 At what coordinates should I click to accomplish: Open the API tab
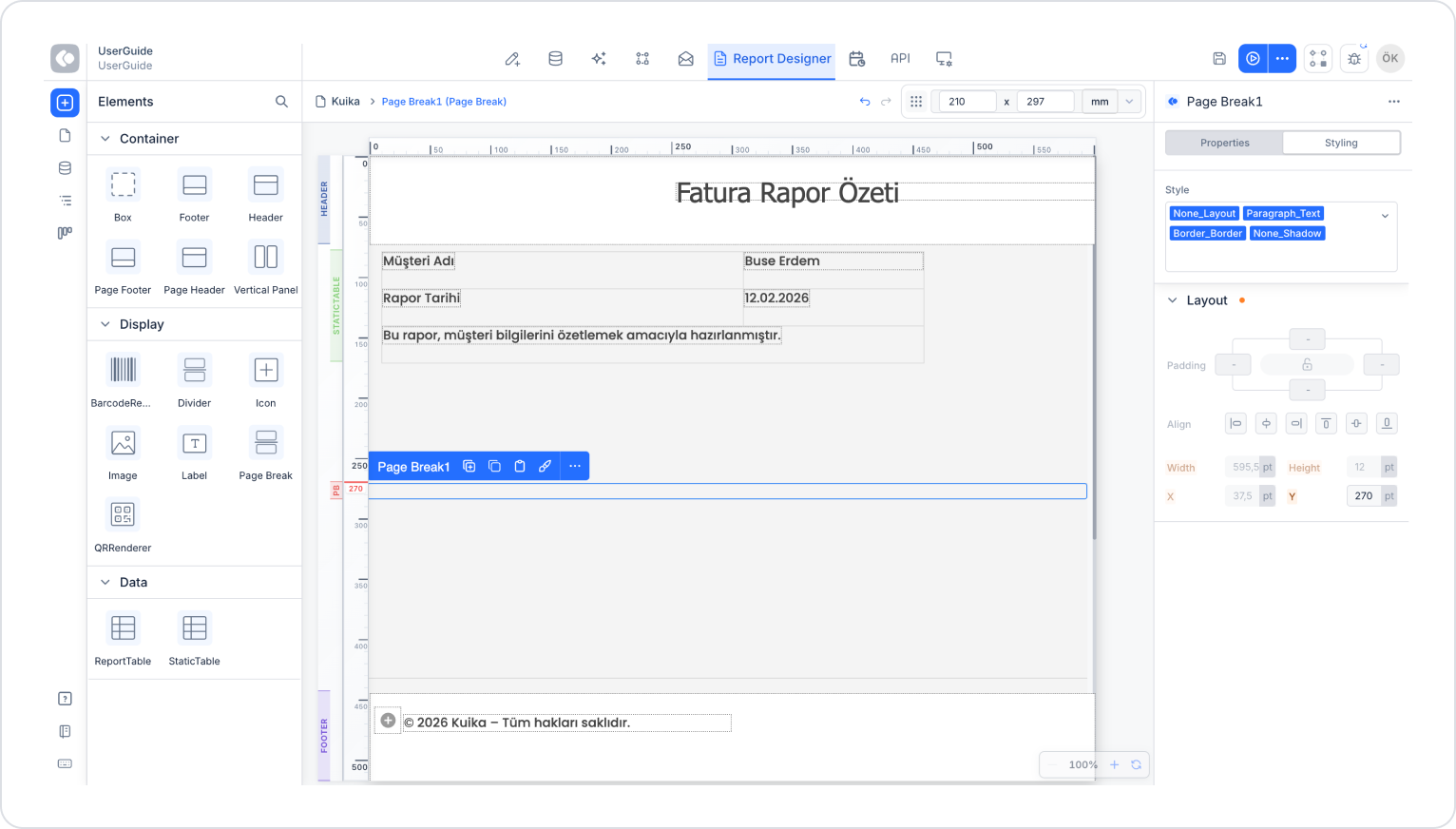point(900,59)
